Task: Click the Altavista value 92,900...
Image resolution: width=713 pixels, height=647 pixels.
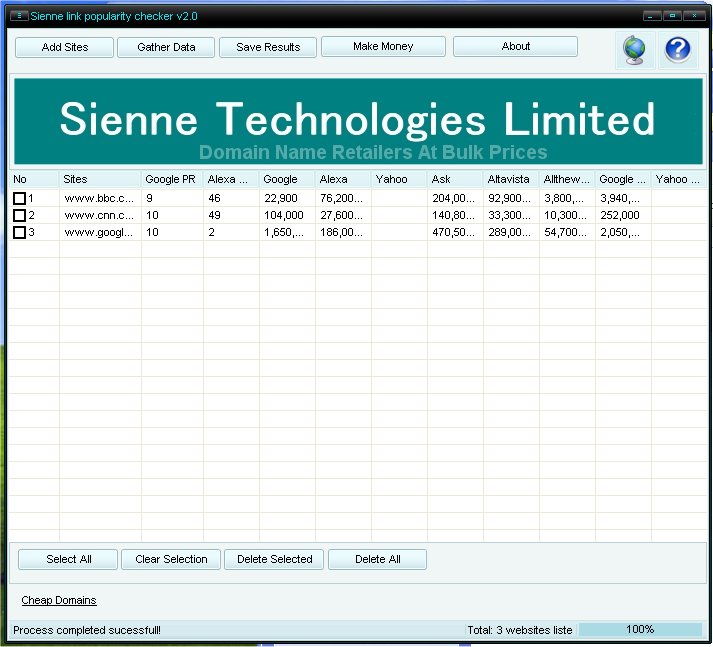Action: [509, 198]
